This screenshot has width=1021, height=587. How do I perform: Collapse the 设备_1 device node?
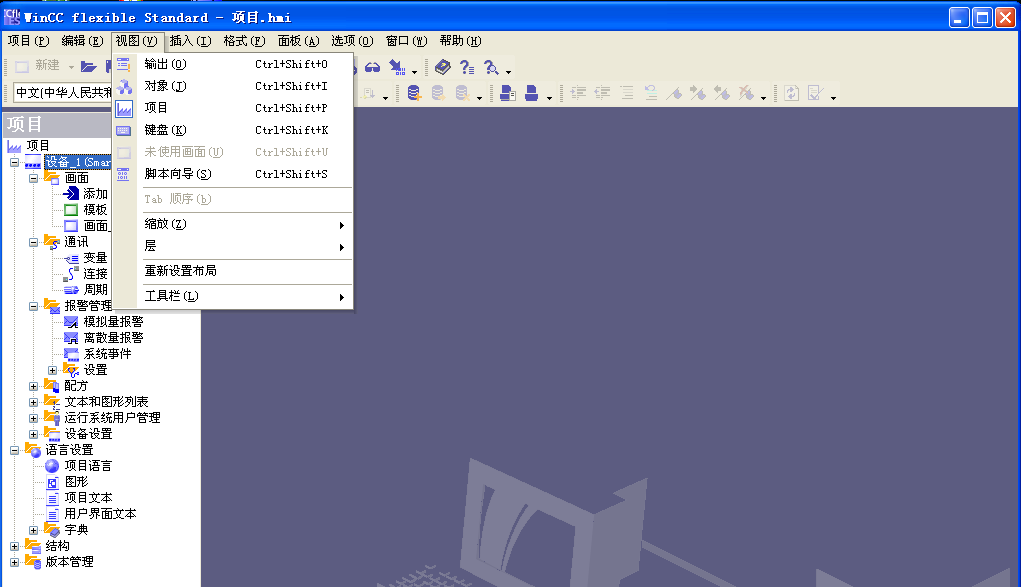click(14, 162)
